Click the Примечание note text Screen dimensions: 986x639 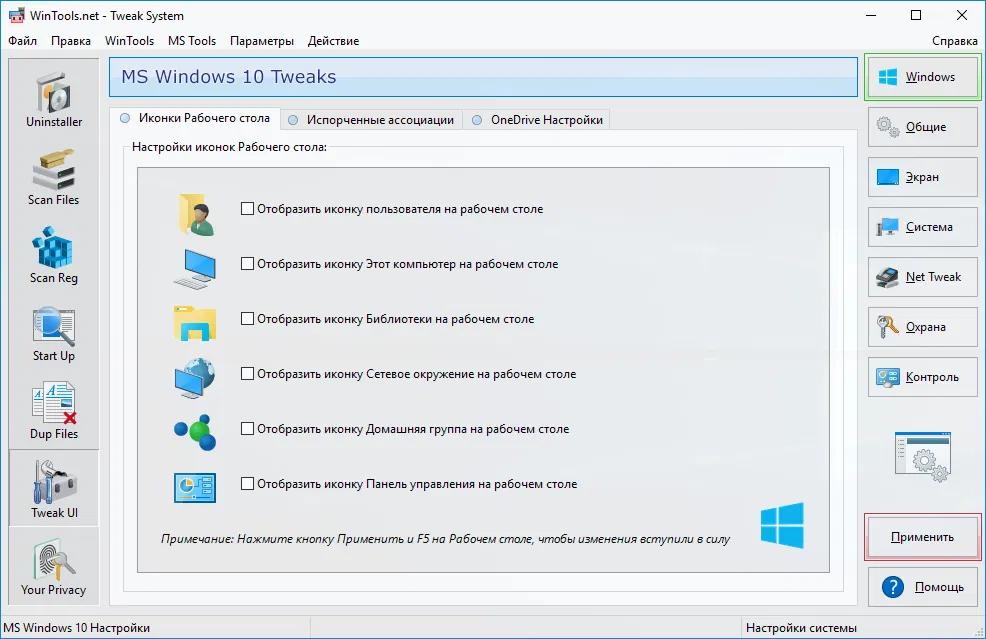pos(445,539)
